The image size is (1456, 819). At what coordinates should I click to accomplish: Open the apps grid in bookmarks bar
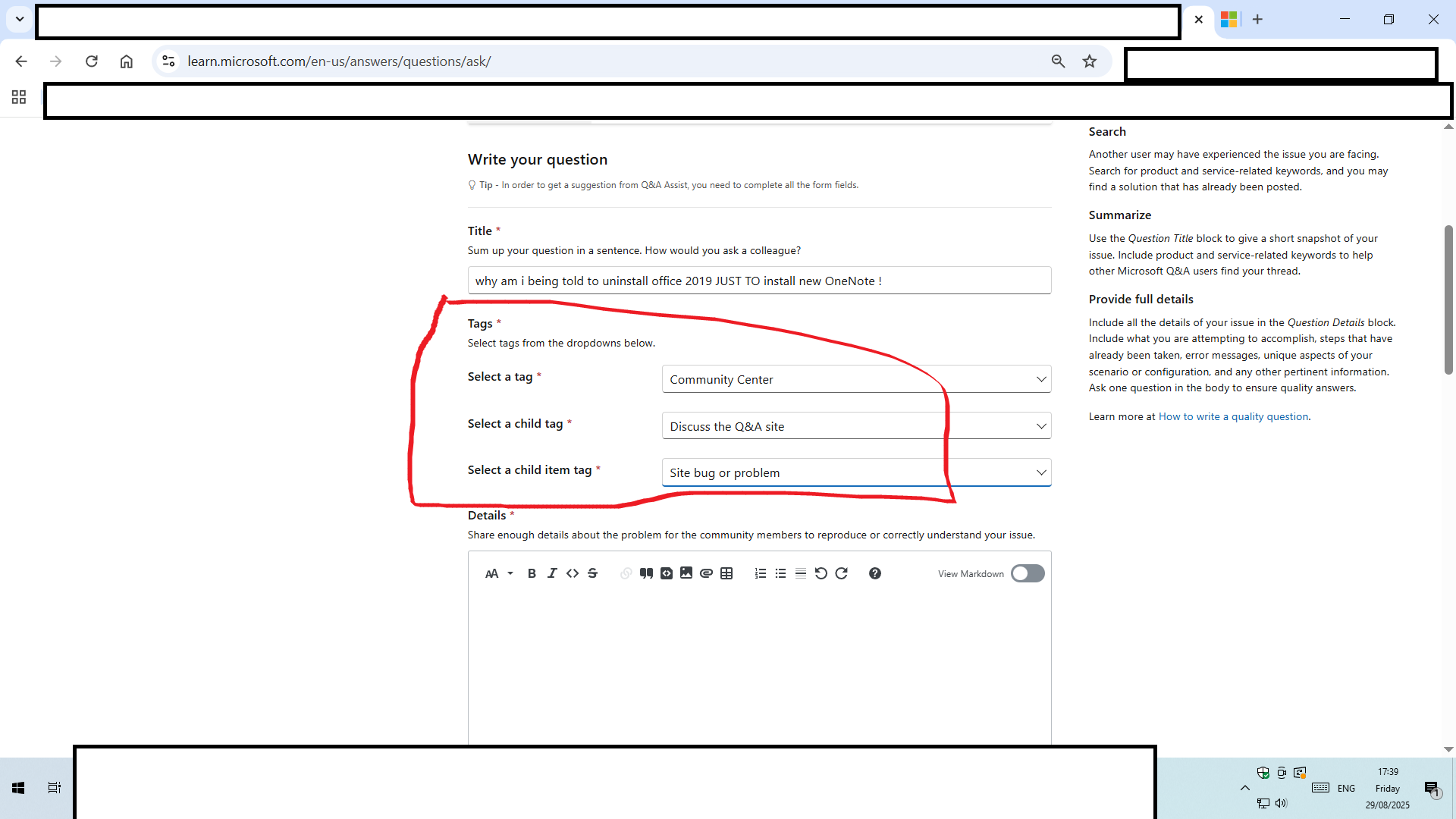(19, 97)
